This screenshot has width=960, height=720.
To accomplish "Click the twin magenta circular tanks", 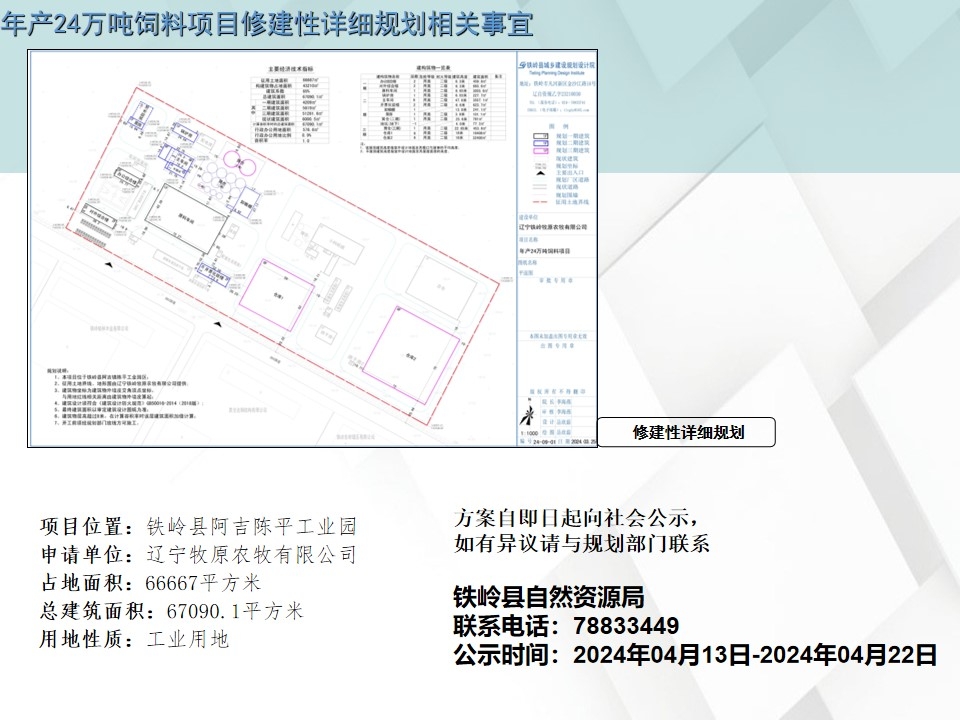I will pos(239,163).
